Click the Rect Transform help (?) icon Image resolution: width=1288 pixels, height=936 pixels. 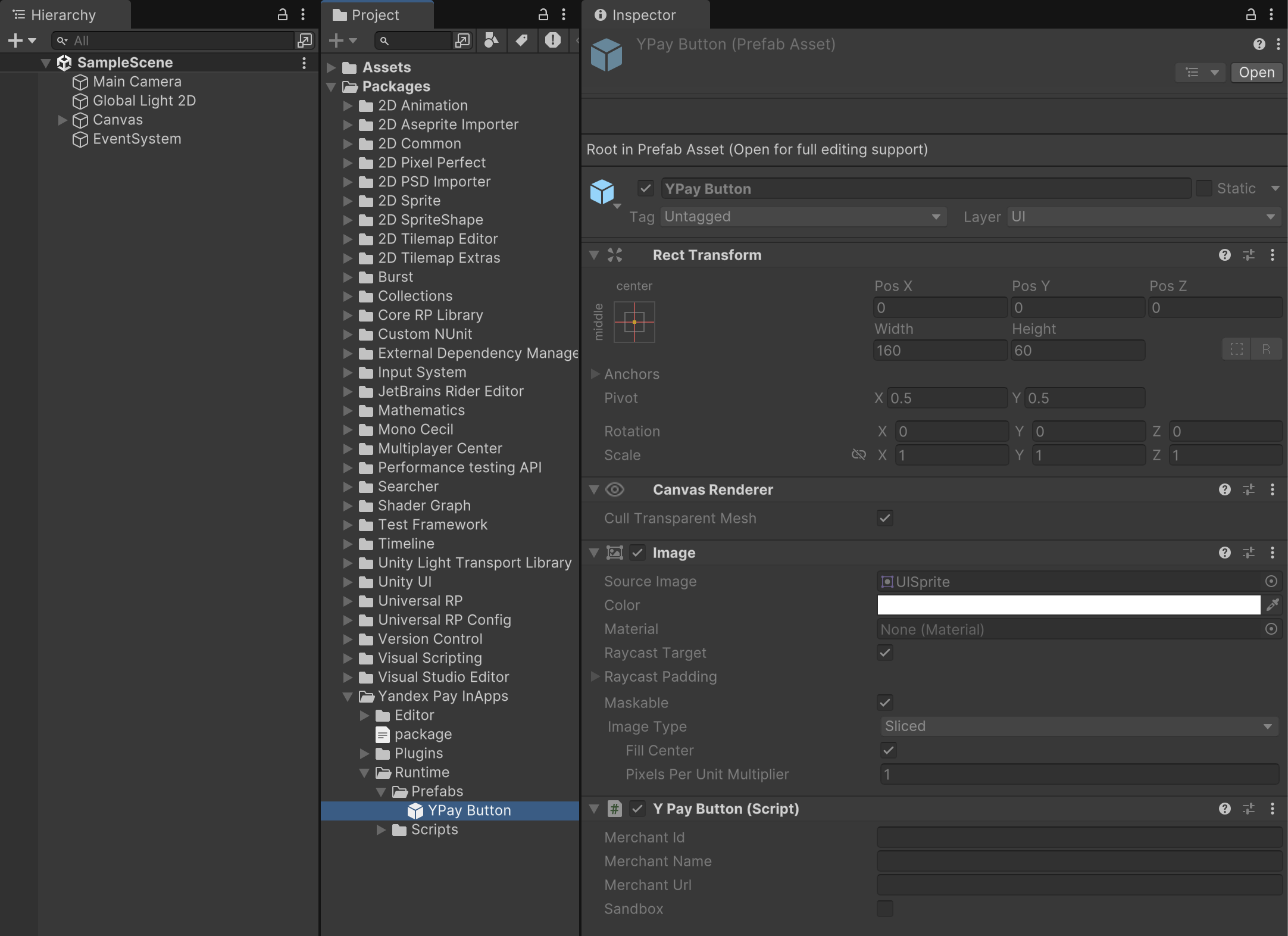pos(1225,255)
